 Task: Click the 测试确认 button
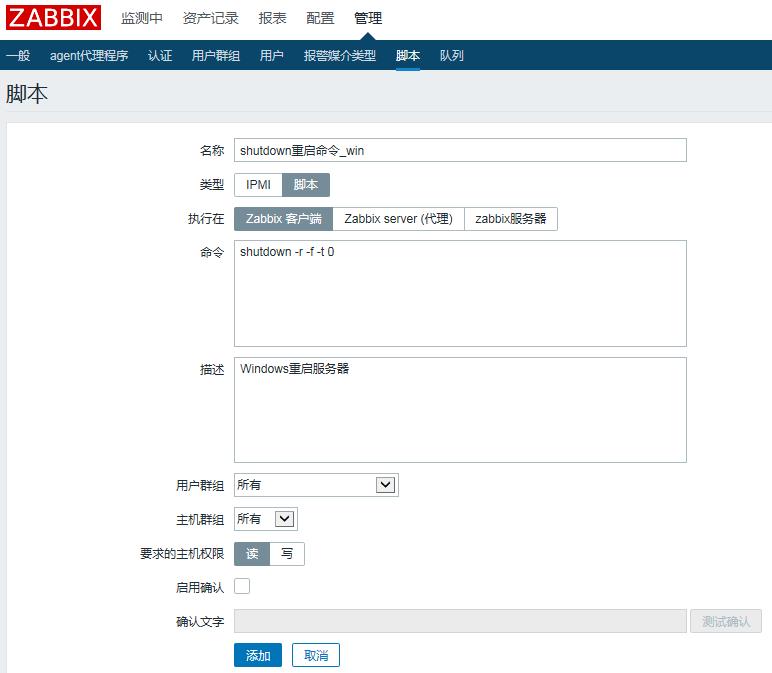(726, 621)
